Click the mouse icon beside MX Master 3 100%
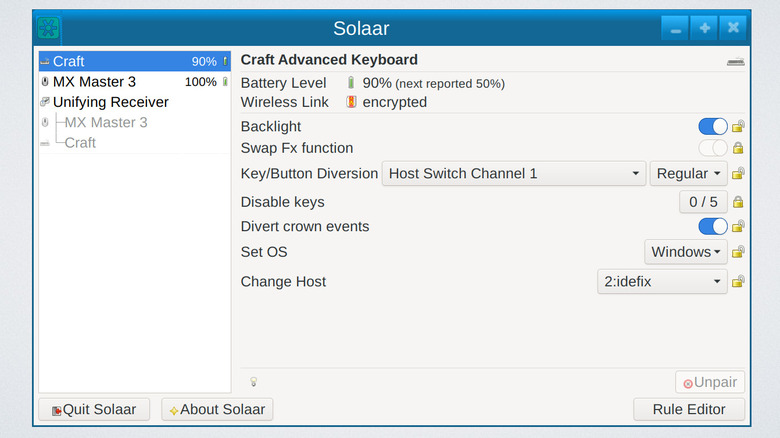 coord(45,82)
